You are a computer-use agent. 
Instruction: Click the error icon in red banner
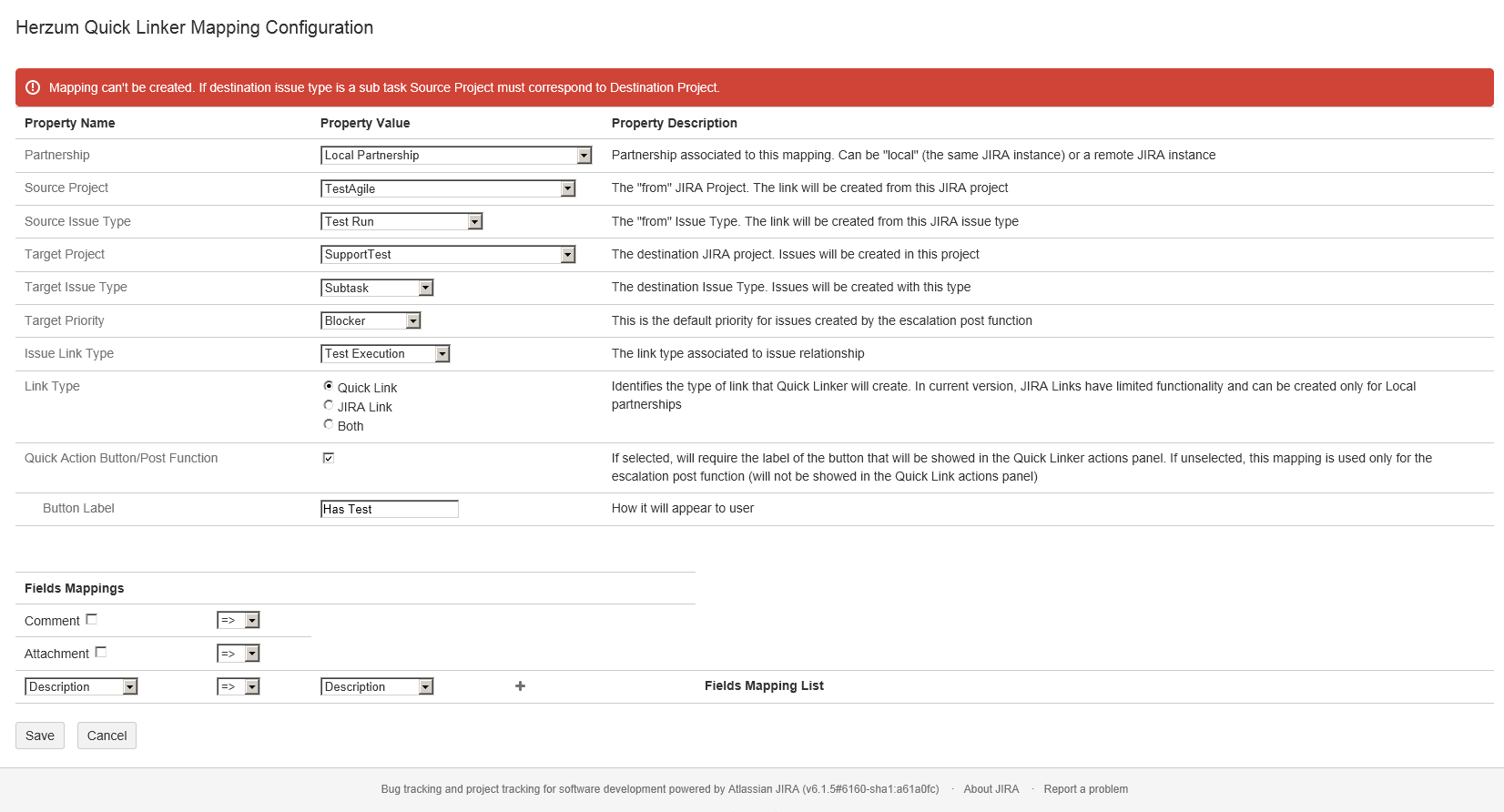(x=33, y=87)
